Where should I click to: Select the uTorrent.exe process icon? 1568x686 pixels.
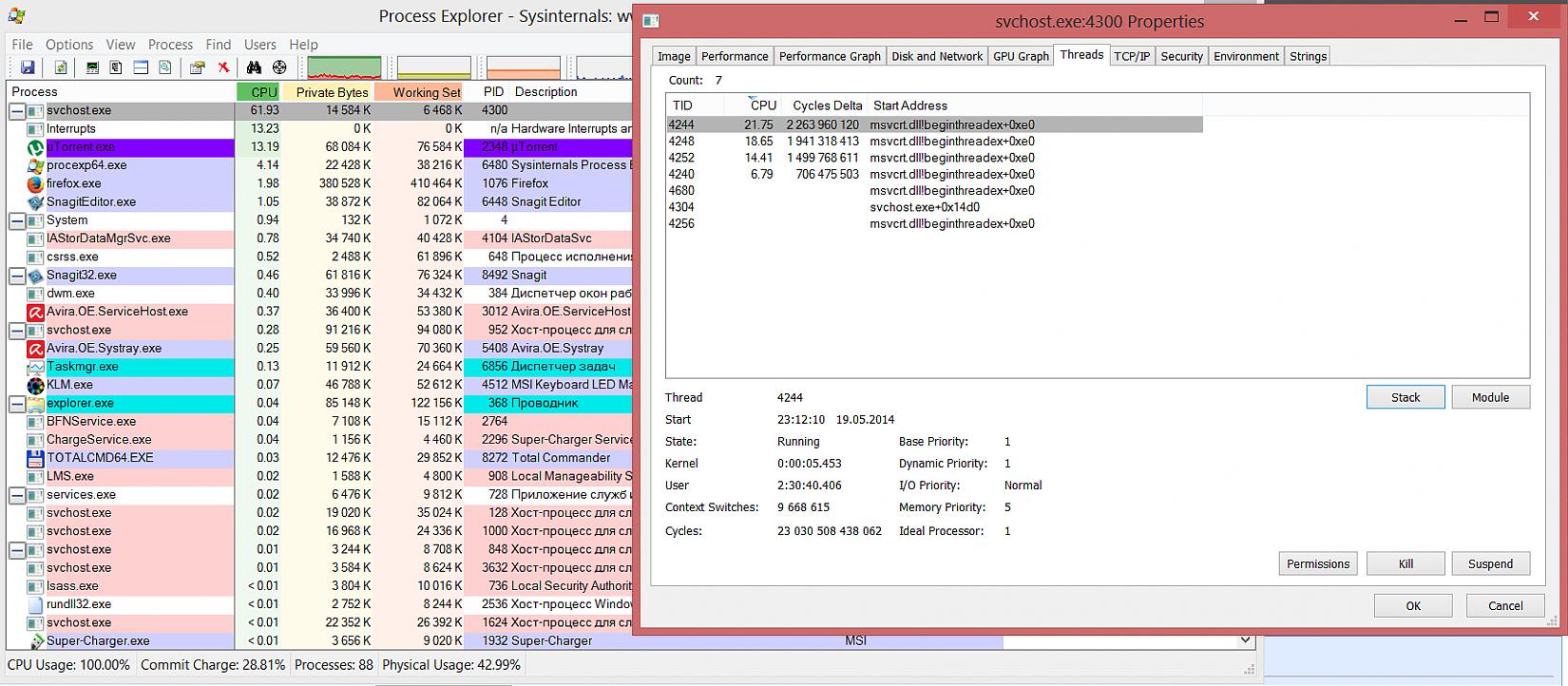35,147
